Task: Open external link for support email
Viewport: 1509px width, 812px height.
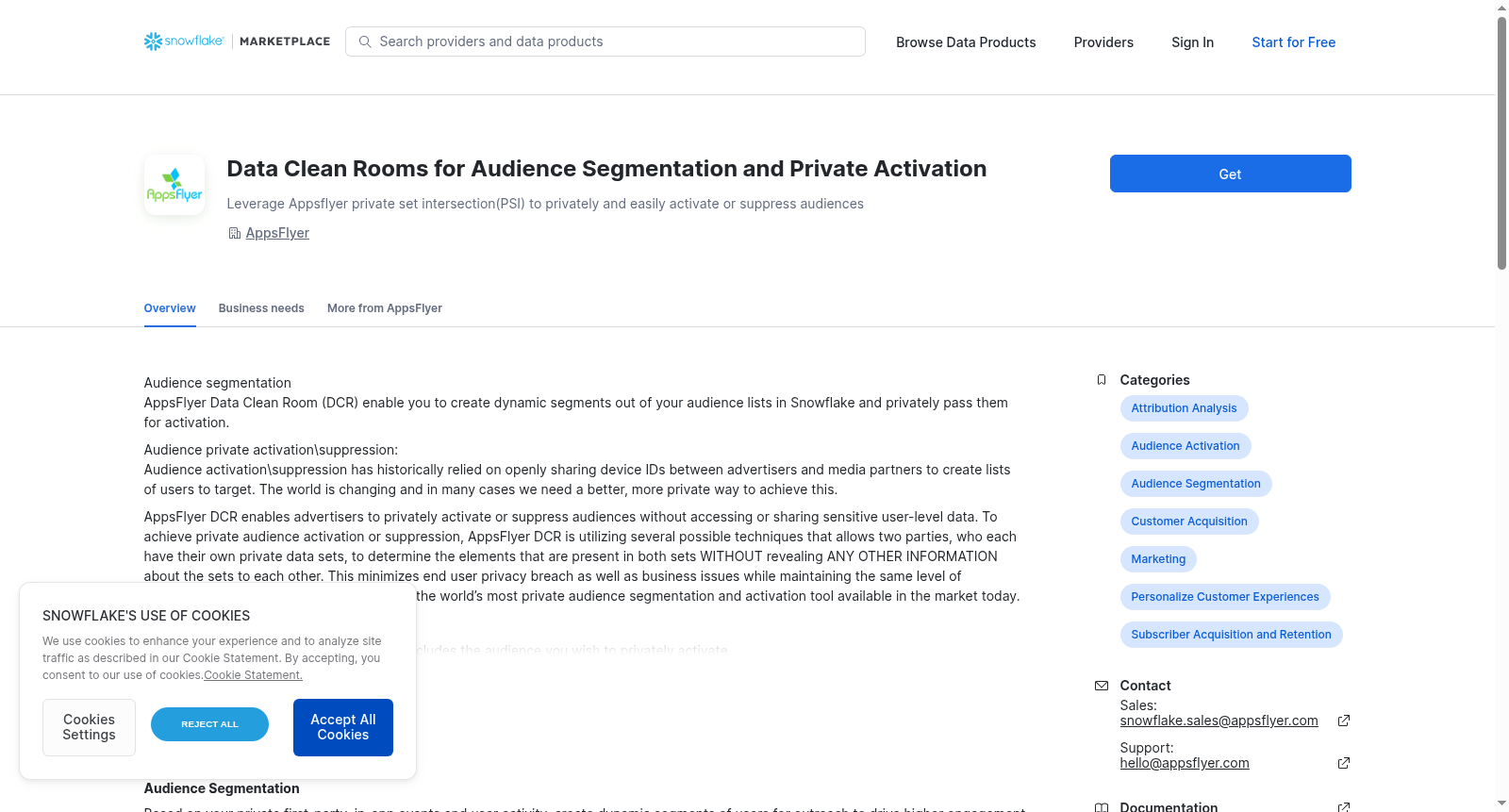Action: (1344, 763)
